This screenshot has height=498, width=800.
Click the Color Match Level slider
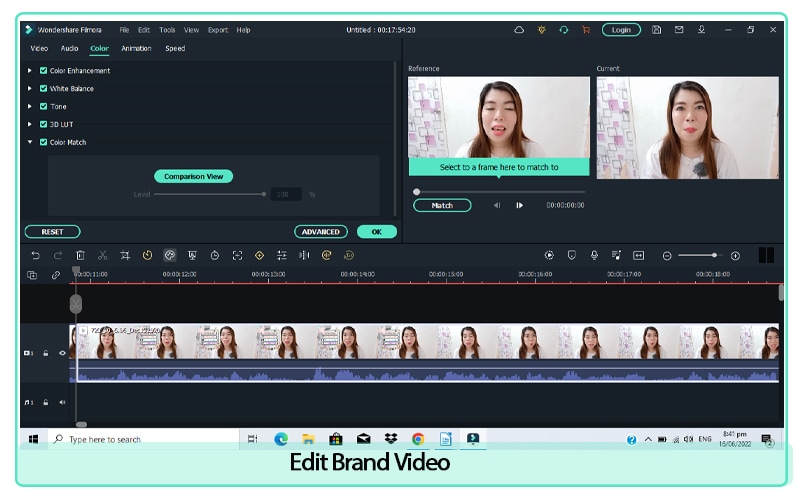click(209, 194)
